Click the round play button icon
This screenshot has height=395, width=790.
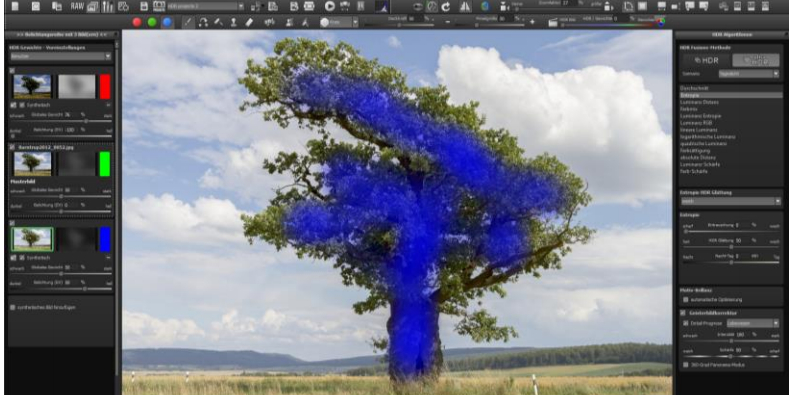(330, 7)
